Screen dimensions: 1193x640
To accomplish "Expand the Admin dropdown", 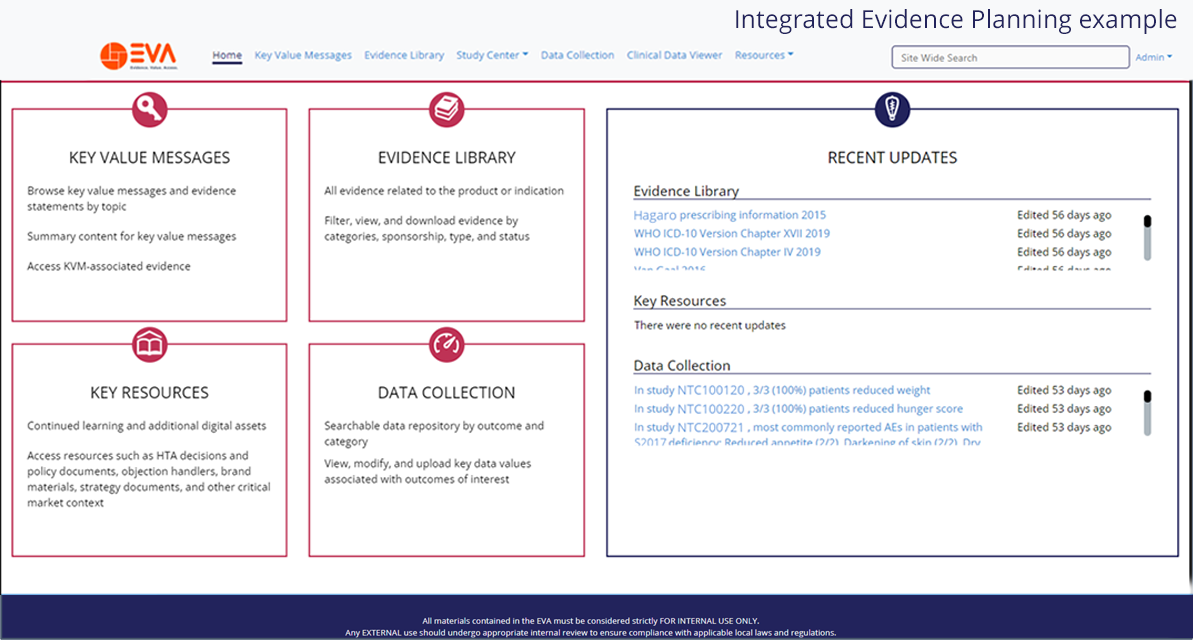I will (1153, 57).
